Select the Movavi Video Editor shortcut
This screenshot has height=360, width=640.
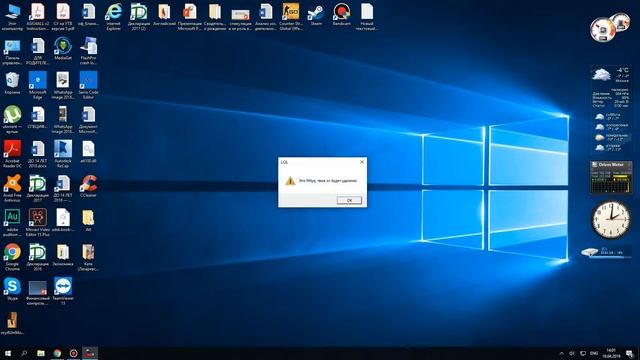click(38, 223)
